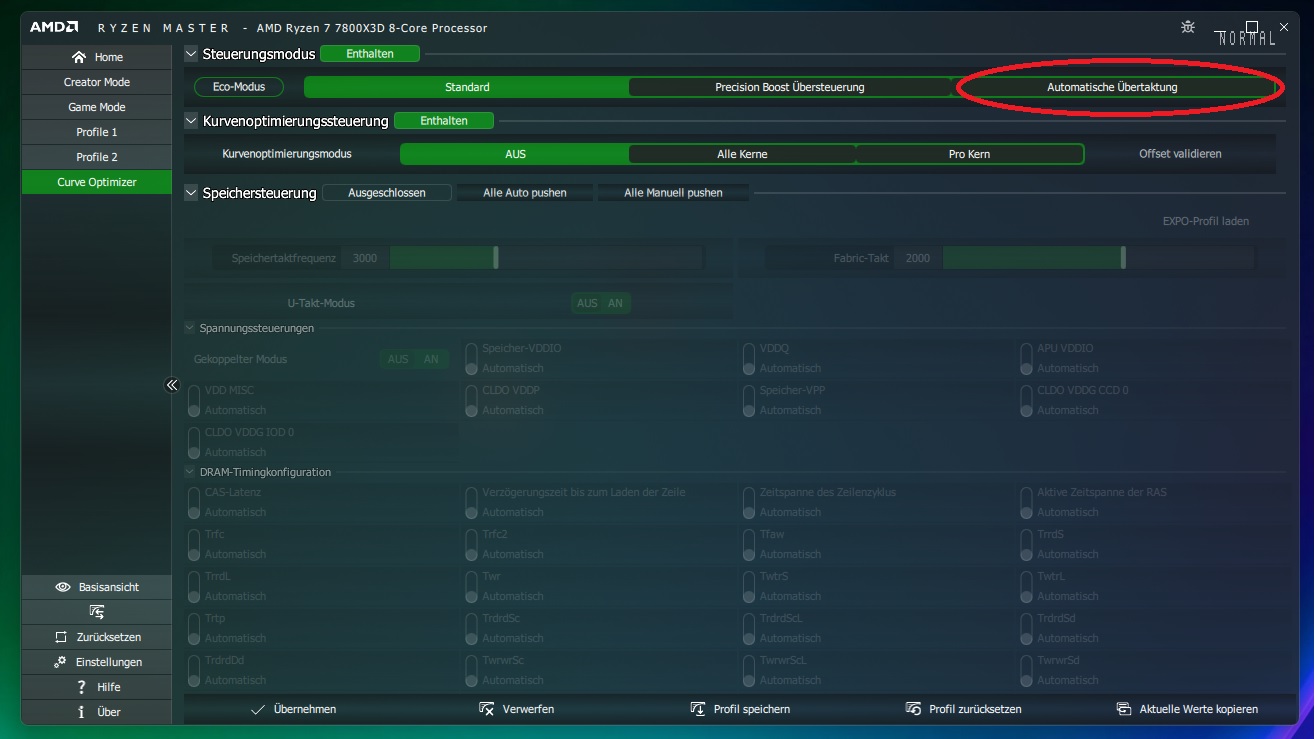The image size is (1315, 739).
Task: Click EXPO-Profil laden
Action: (x=1206, y=221)
